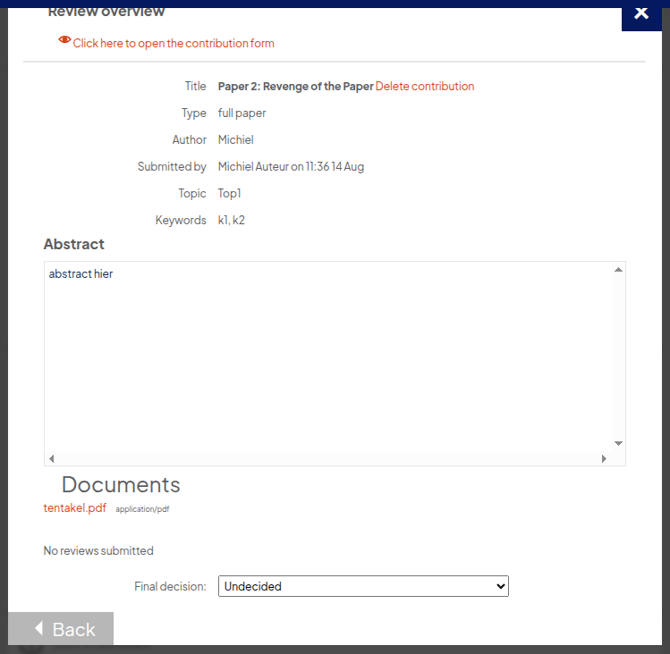Click Delete contribution link

(x=425, y=86)
